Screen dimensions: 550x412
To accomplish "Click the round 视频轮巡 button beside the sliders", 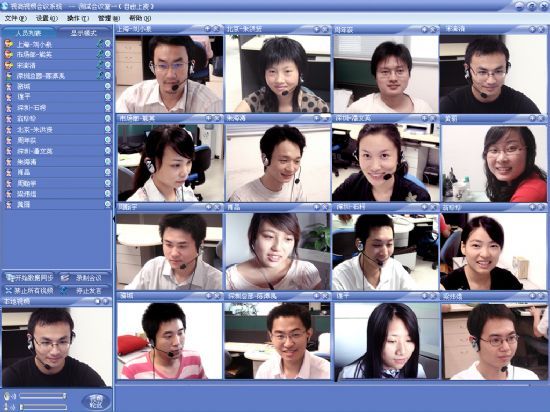I will [x=96, y=401].
